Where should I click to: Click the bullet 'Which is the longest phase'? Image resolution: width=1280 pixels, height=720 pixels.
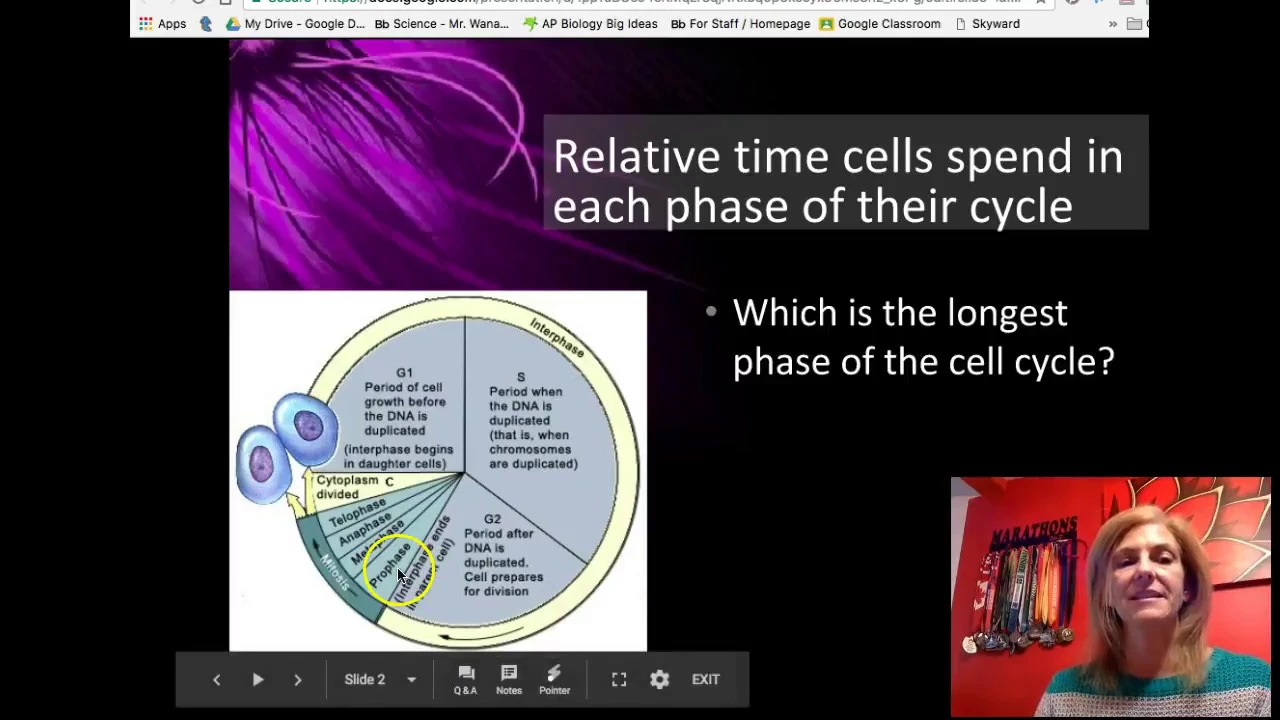click(x=923, y=337)
